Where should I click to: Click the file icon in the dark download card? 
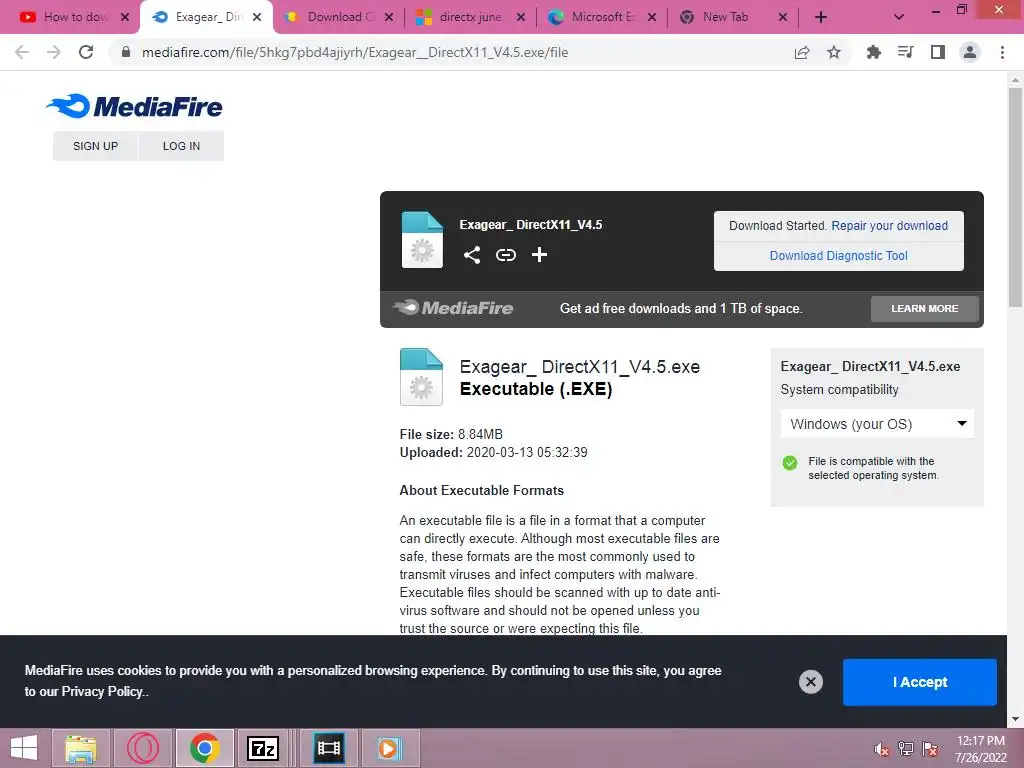pyautogui.click(x=422, y=240)
